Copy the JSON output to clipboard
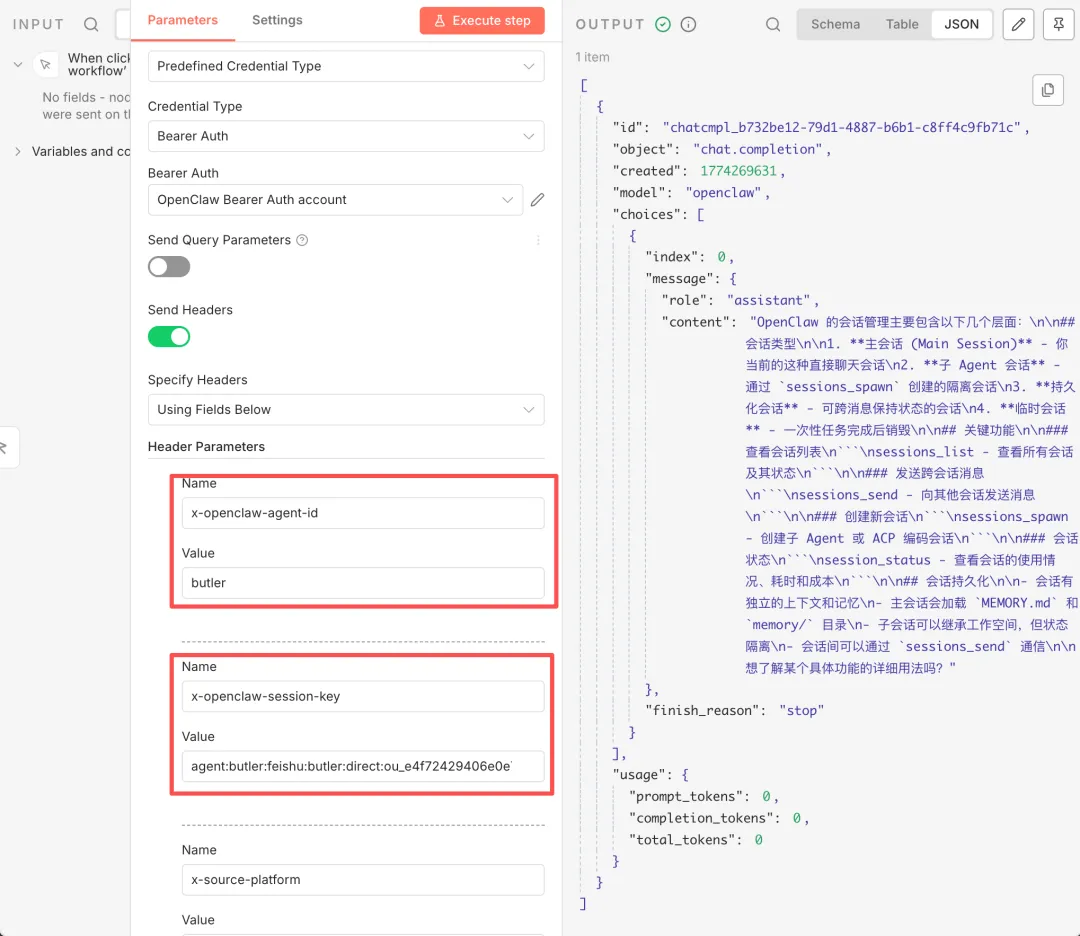This screenshot has width=1080, height=936. pyautogui.click(x=1047, y=90)
